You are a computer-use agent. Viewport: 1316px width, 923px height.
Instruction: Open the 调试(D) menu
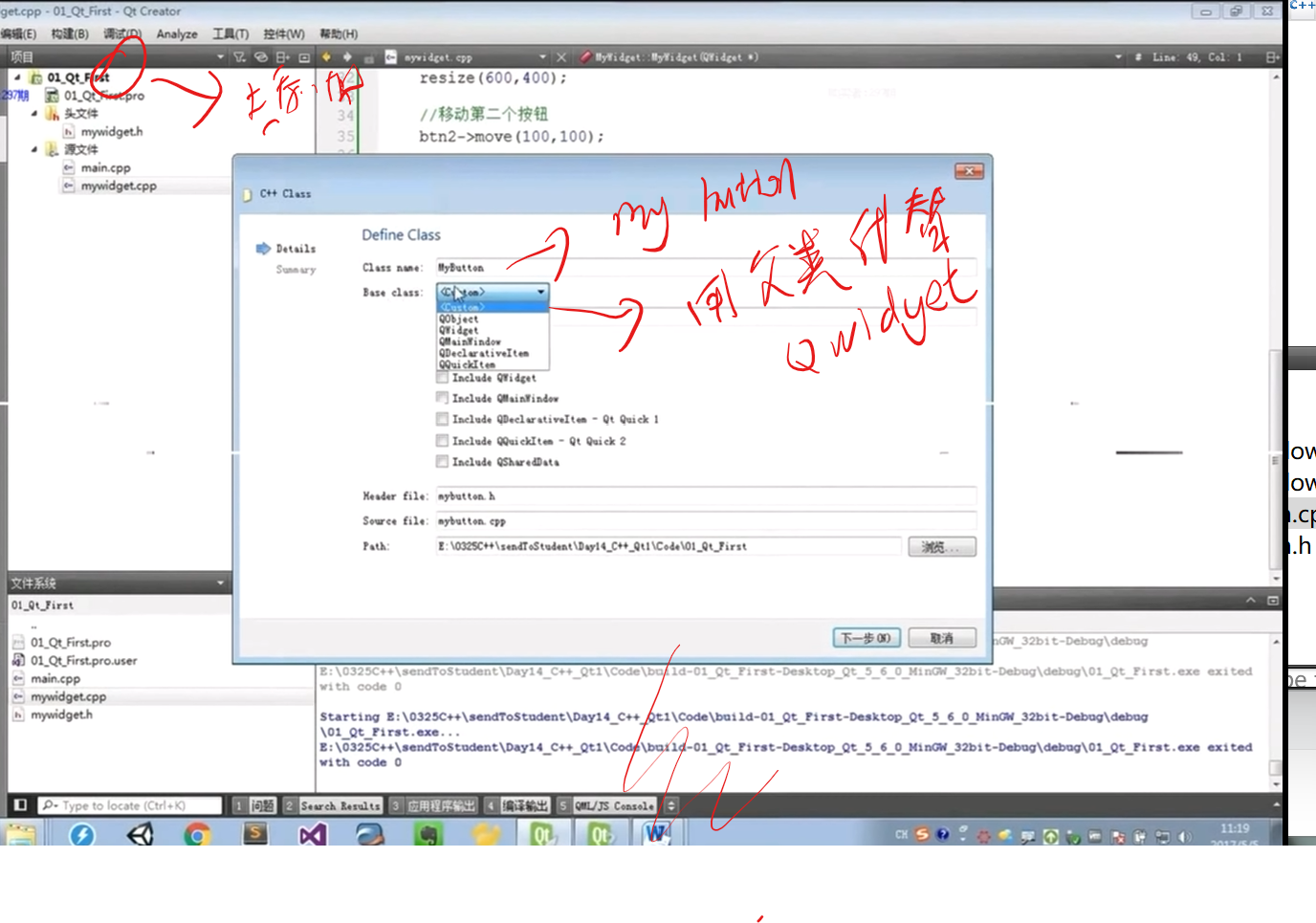(122, 33)
